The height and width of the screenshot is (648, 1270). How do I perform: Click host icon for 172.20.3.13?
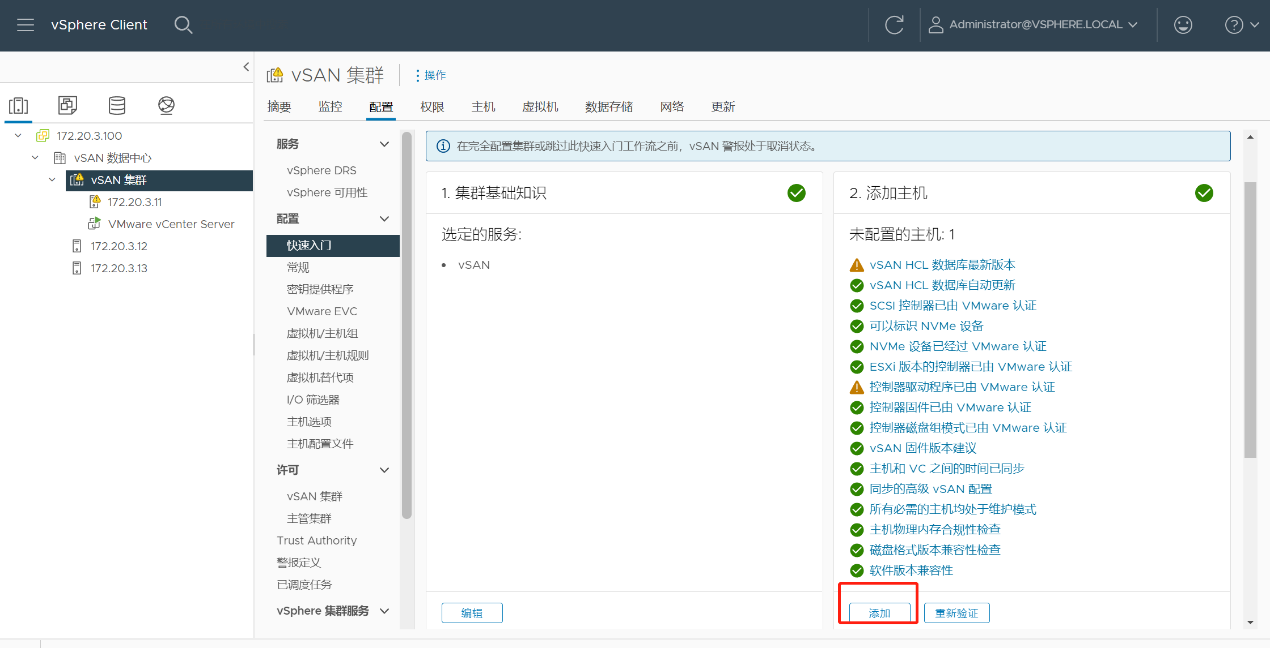[76, 268]
